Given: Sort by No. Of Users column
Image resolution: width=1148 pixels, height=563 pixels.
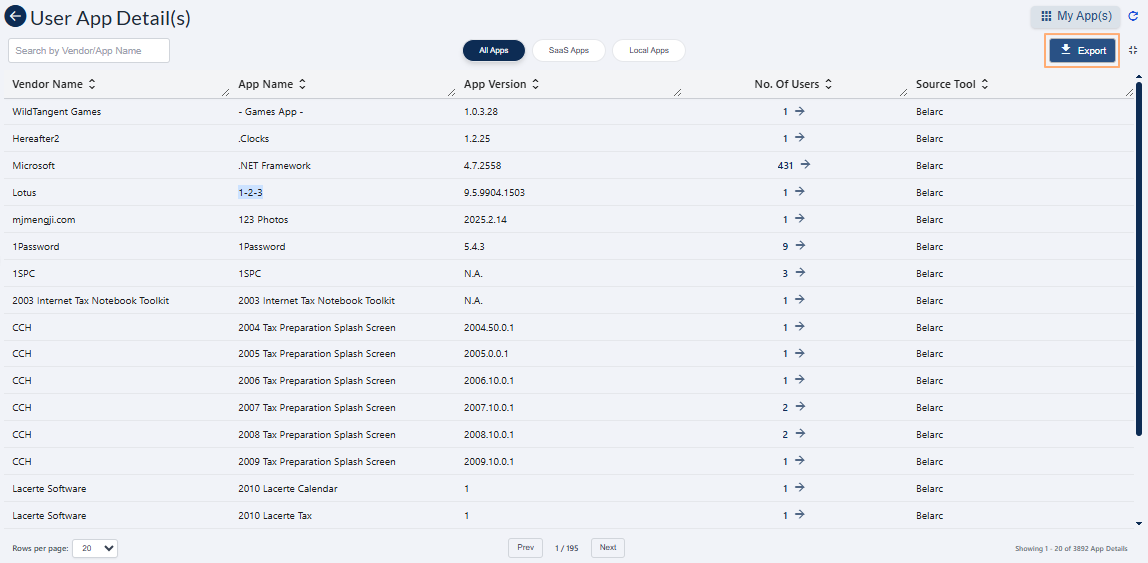Looking at the screenshot, I should [828, 85].
